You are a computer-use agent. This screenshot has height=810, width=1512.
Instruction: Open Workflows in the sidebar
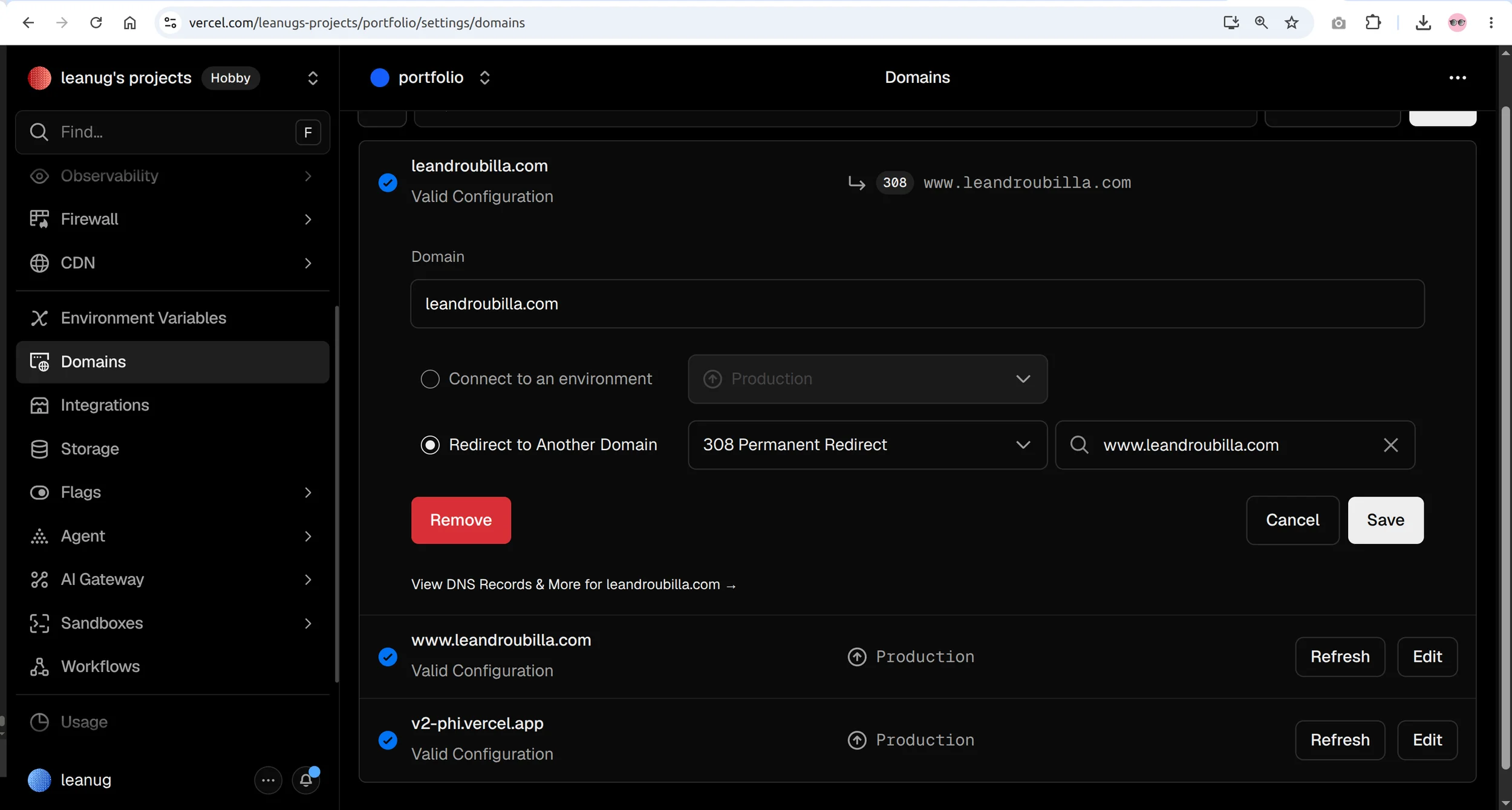click(x=172, y=667)
